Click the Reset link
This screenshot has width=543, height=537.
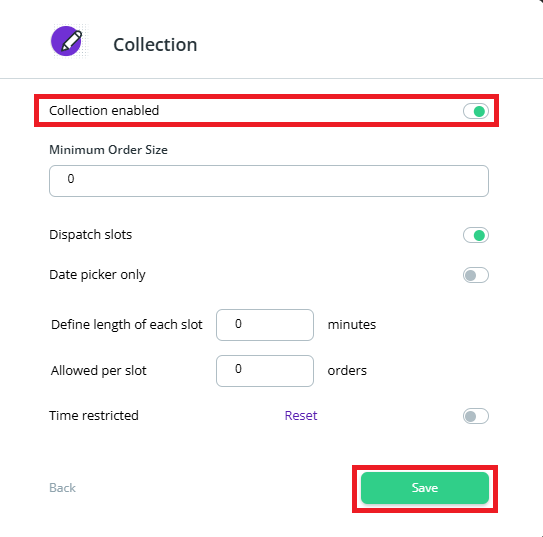301,415
